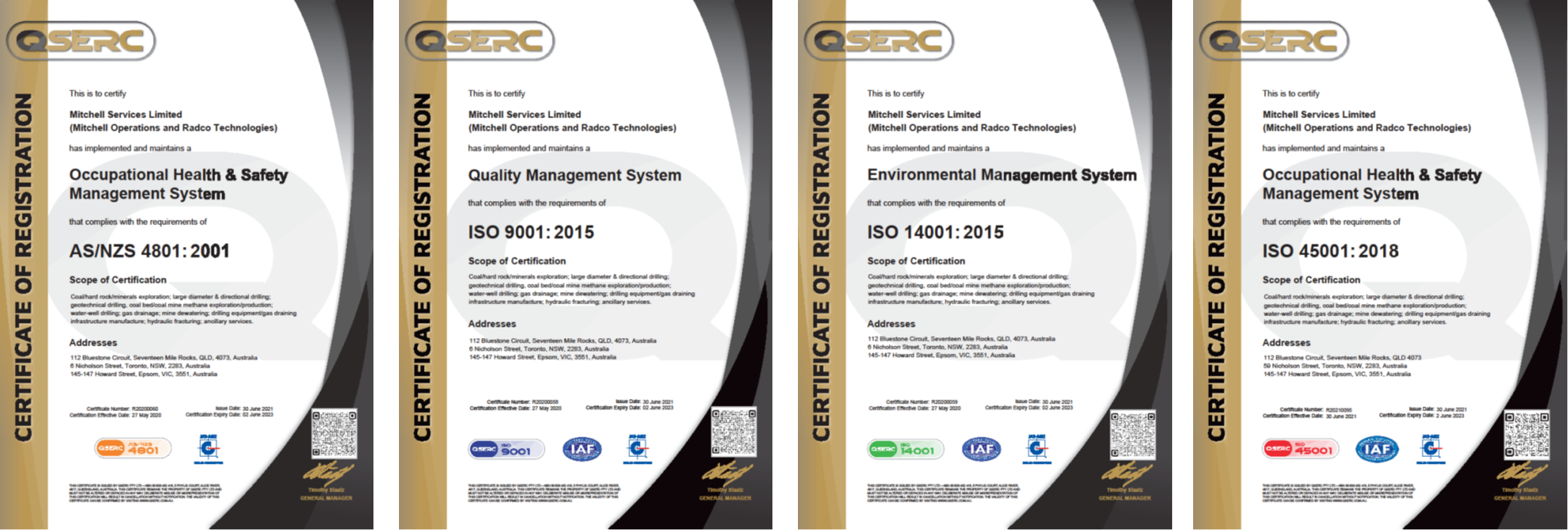The height and width of the screenshot is (530, 1568).
Task: Click the orange QSERC 4801 badge
Action: click(x=132, y=449)
